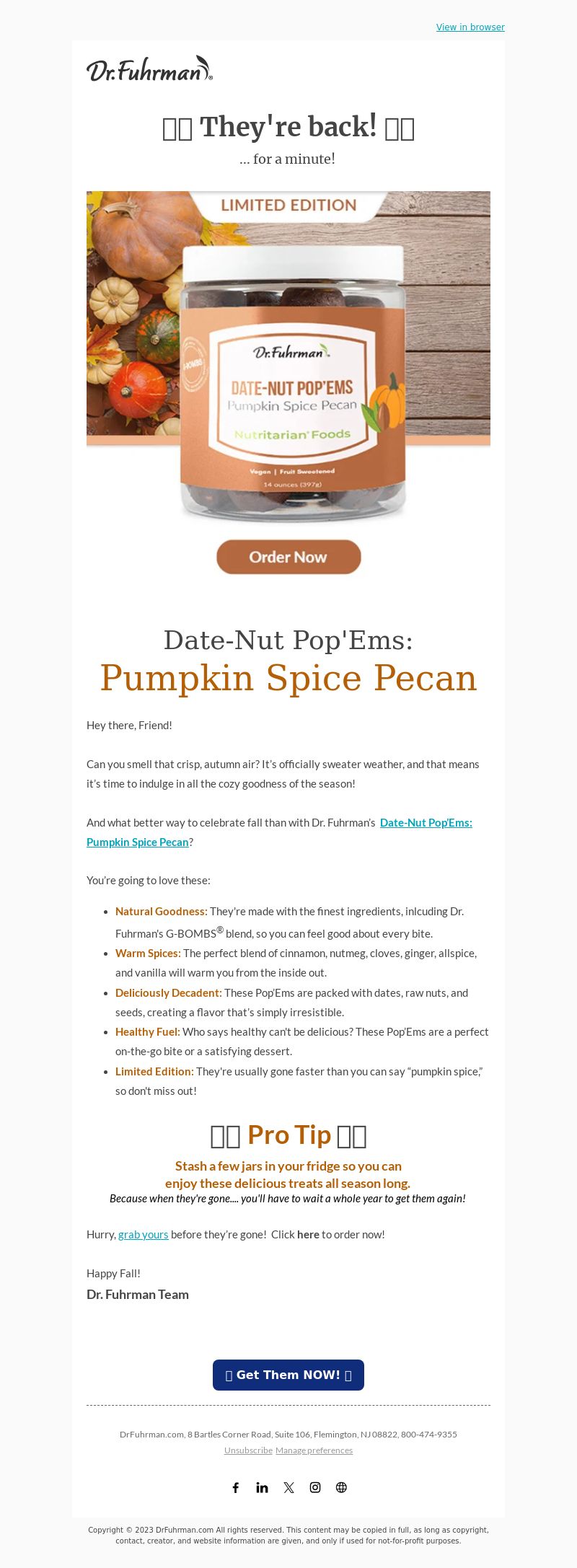Screen dimensions: 577x1568
Task: Click the grab yours link
Action: click(144, 1234)
